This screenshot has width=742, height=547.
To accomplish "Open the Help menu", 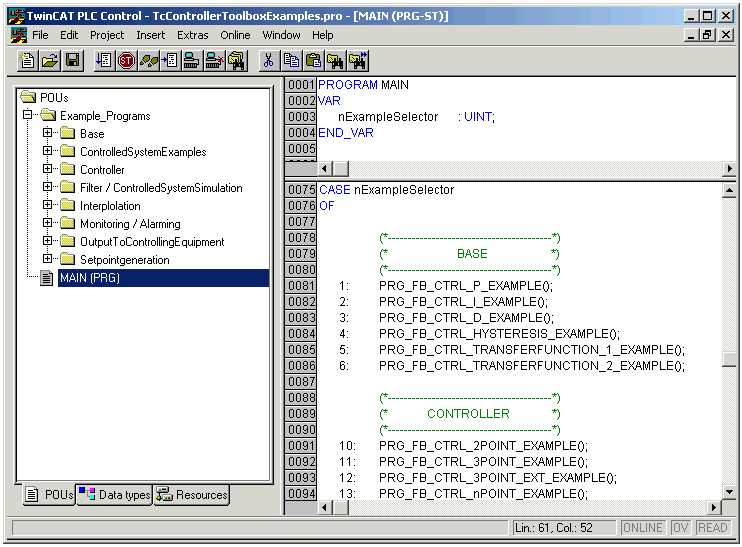I will pos(323,35).
